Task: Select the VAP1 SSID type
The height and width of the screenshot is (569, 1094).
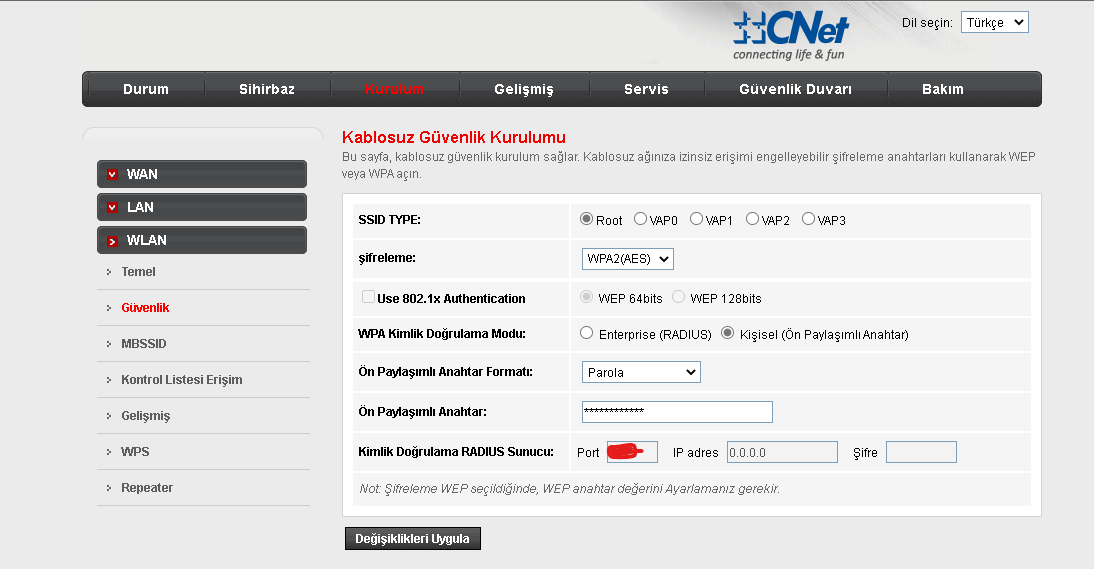Action: pos(696,219)
